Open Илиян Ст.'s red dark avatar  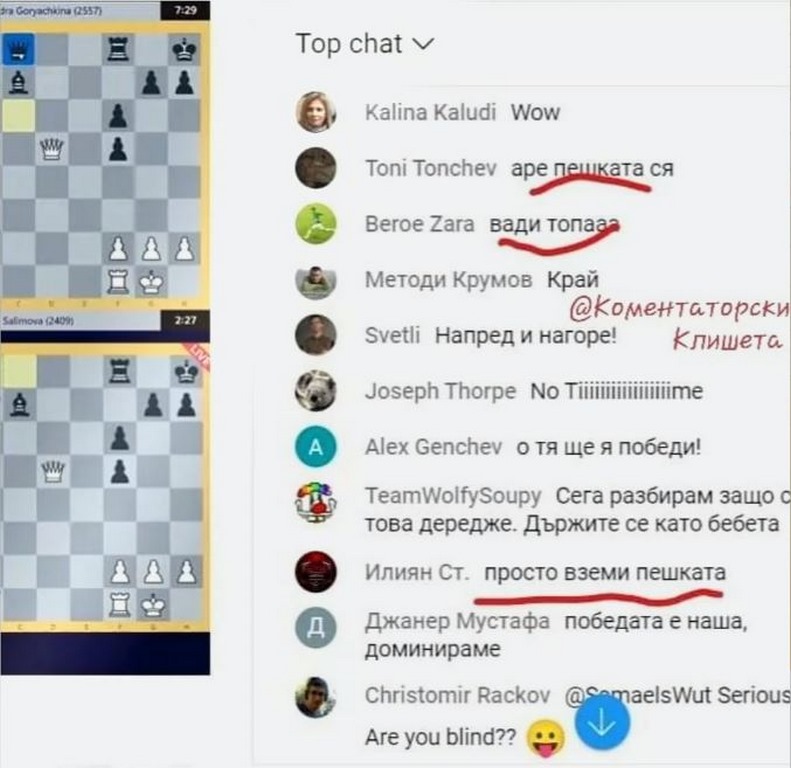(316, 572)
